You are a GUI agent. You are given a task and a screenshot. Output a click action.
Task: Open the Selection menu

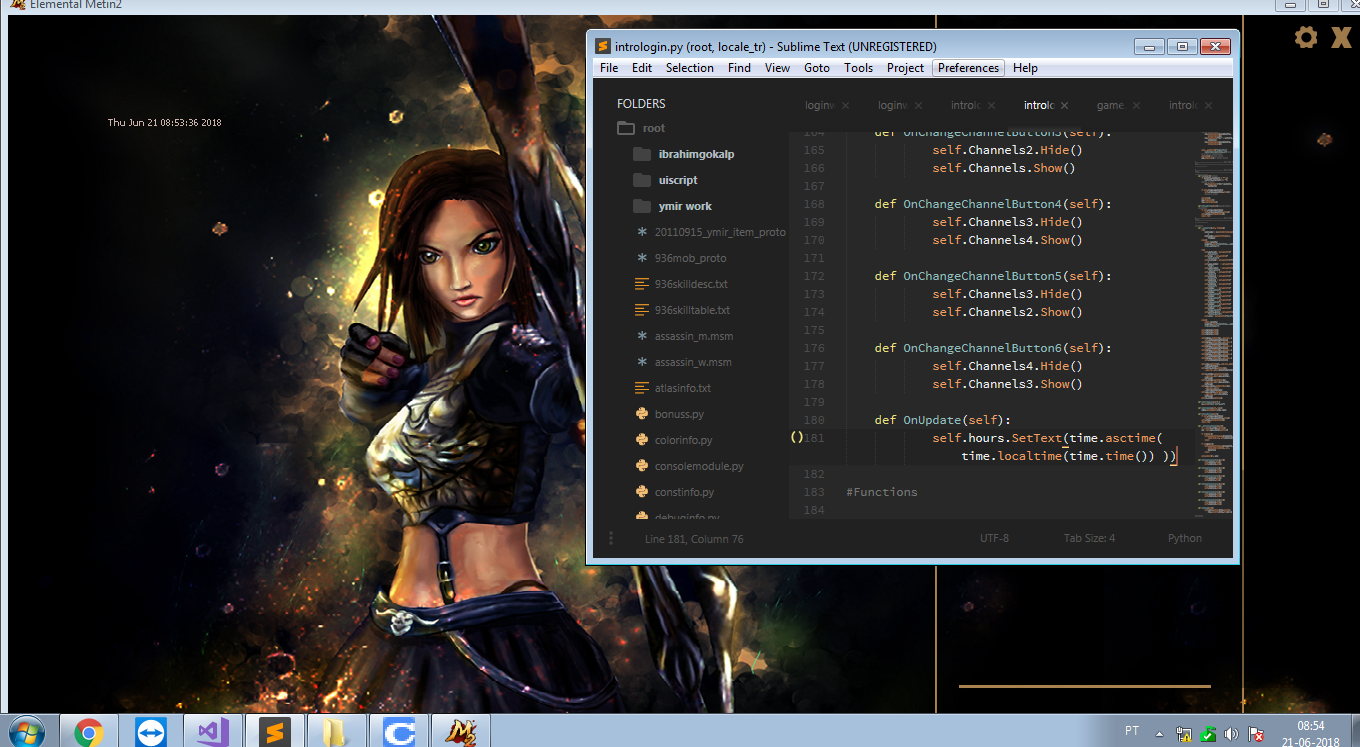tap(690, 68)
